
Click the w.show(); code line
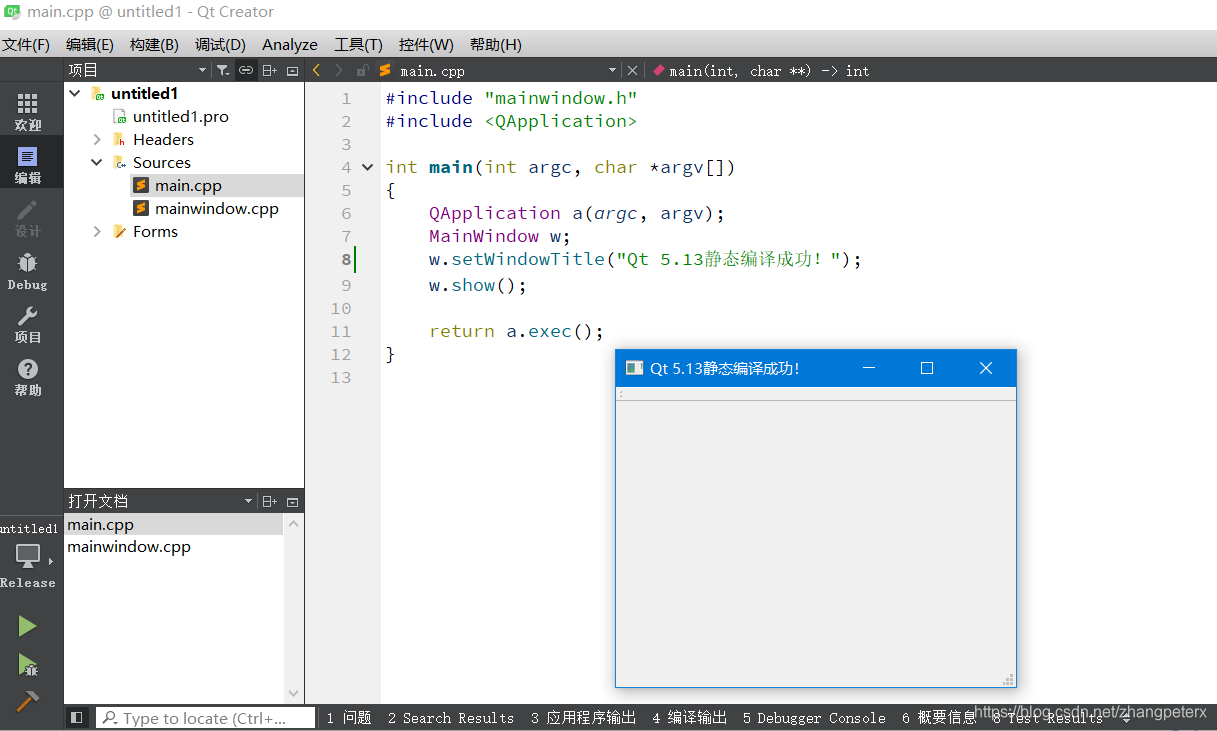(477, 285)
